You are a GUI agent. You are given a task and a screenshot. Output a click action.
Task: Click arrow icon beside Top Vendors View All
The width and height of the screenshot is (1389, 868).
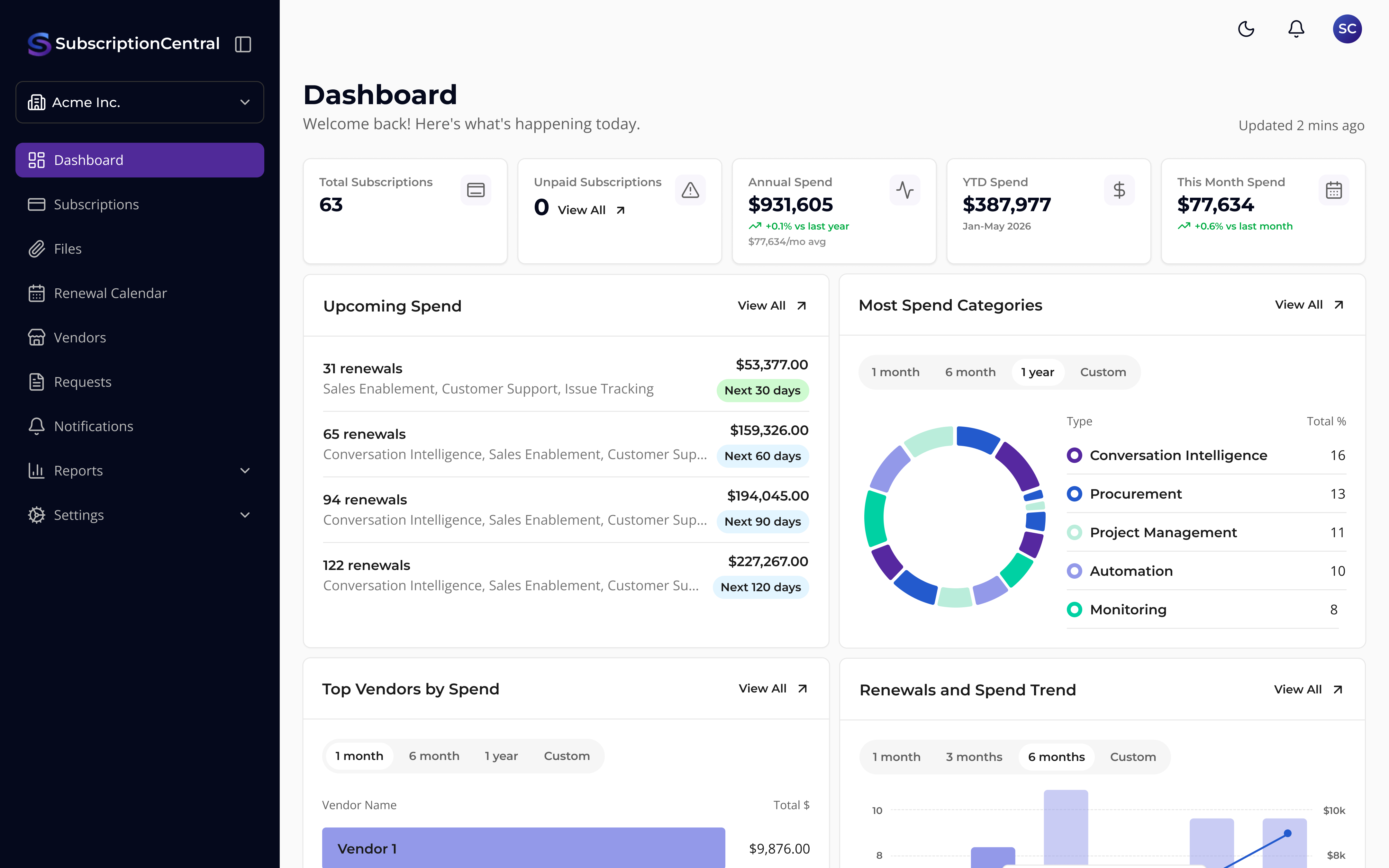[803, 689]
